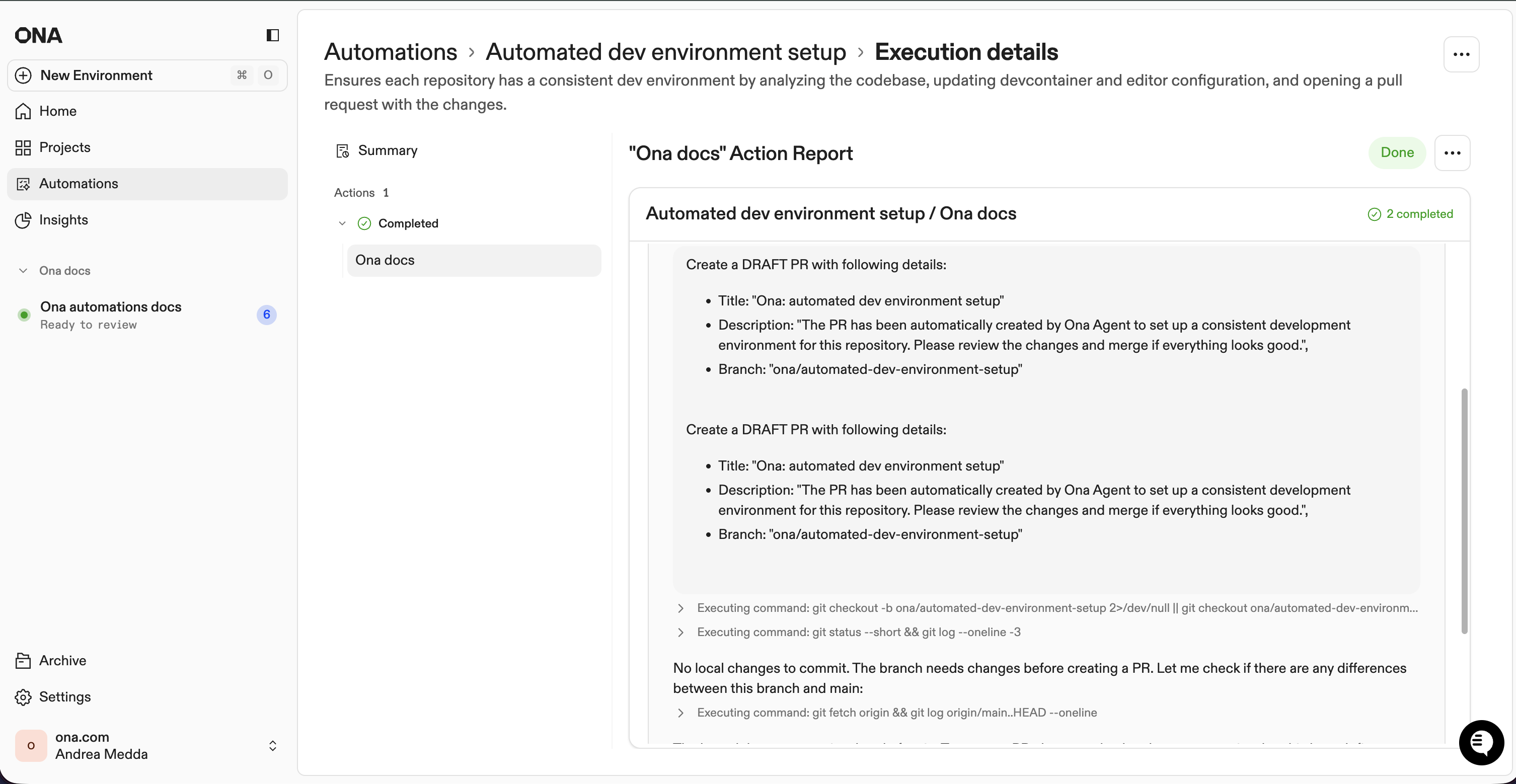
Task: Expand the git status command output
Action: tap(681, 632)
